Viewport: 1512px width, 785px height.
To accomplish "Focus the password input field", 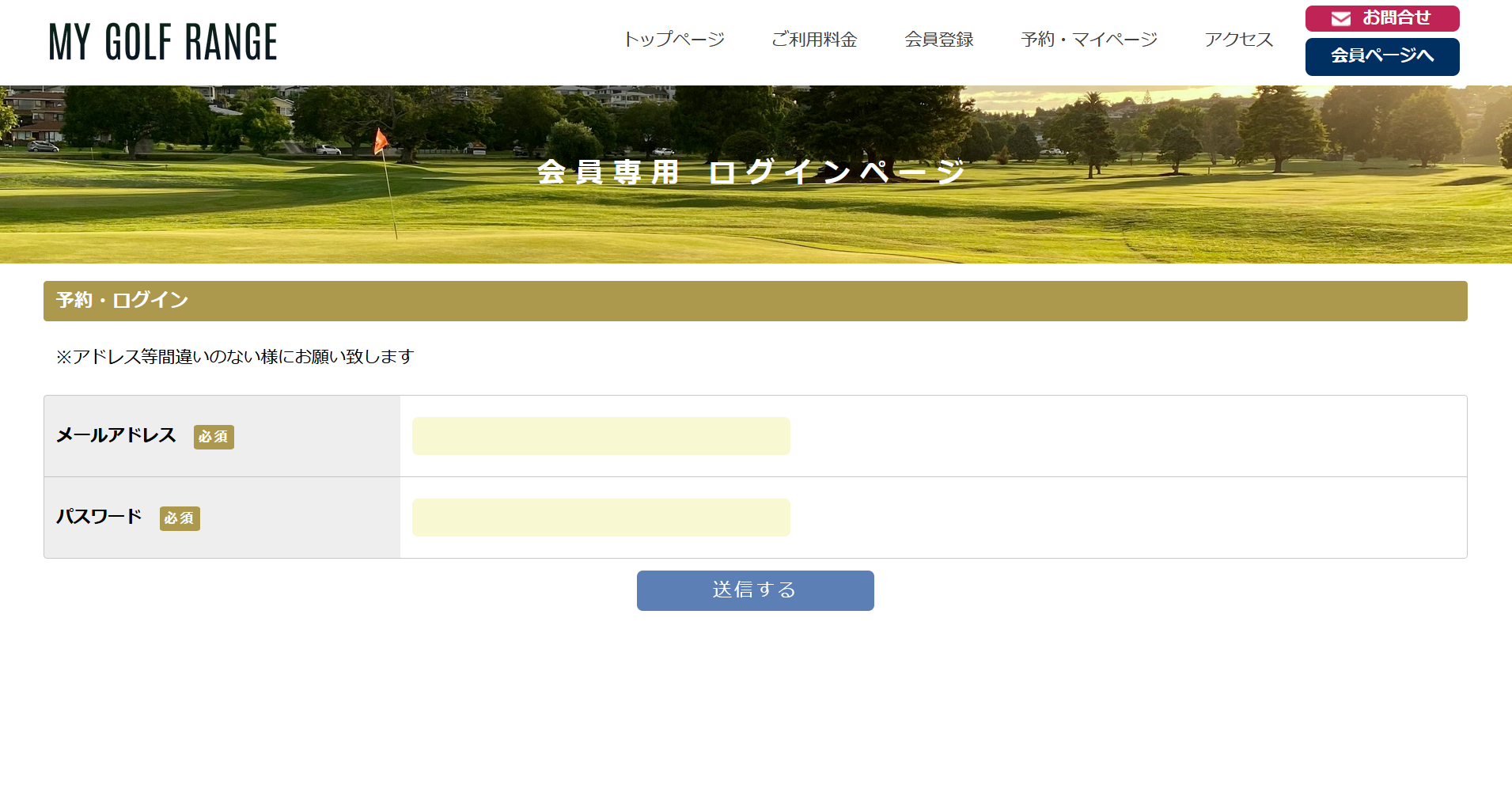I will click(x=601, y=518).
